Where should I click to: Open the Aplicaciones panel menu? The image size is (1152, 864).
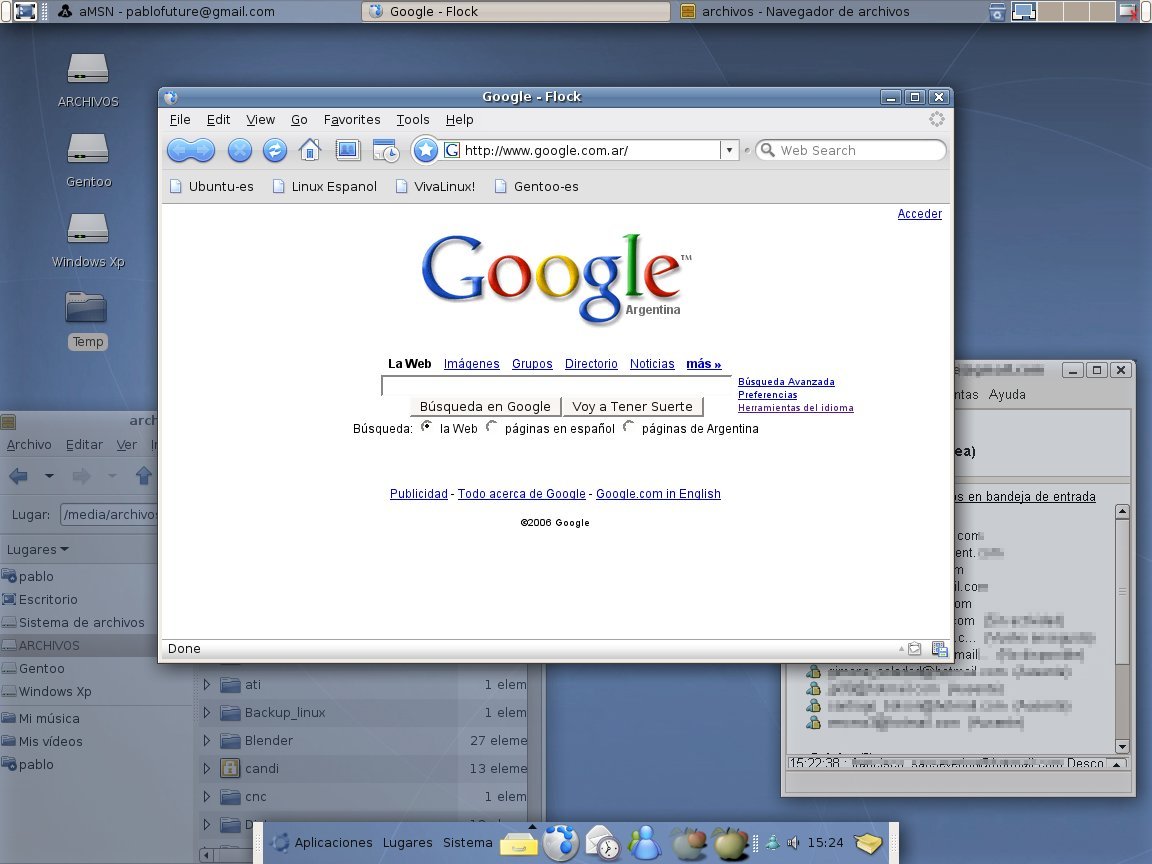coord(333,843)
